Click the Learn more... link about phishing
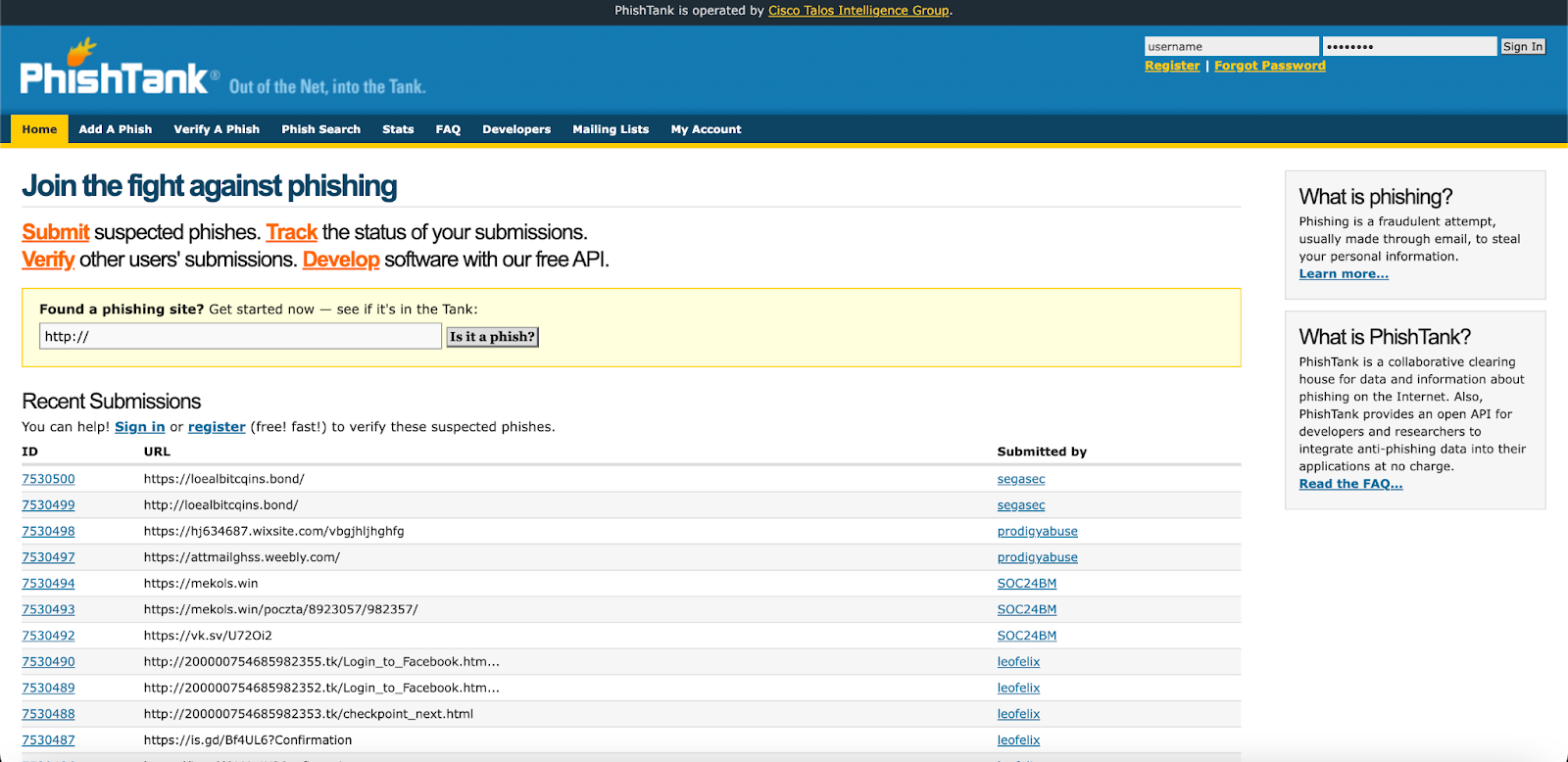Viewport: 1568px width, 762px height. 1344,274
